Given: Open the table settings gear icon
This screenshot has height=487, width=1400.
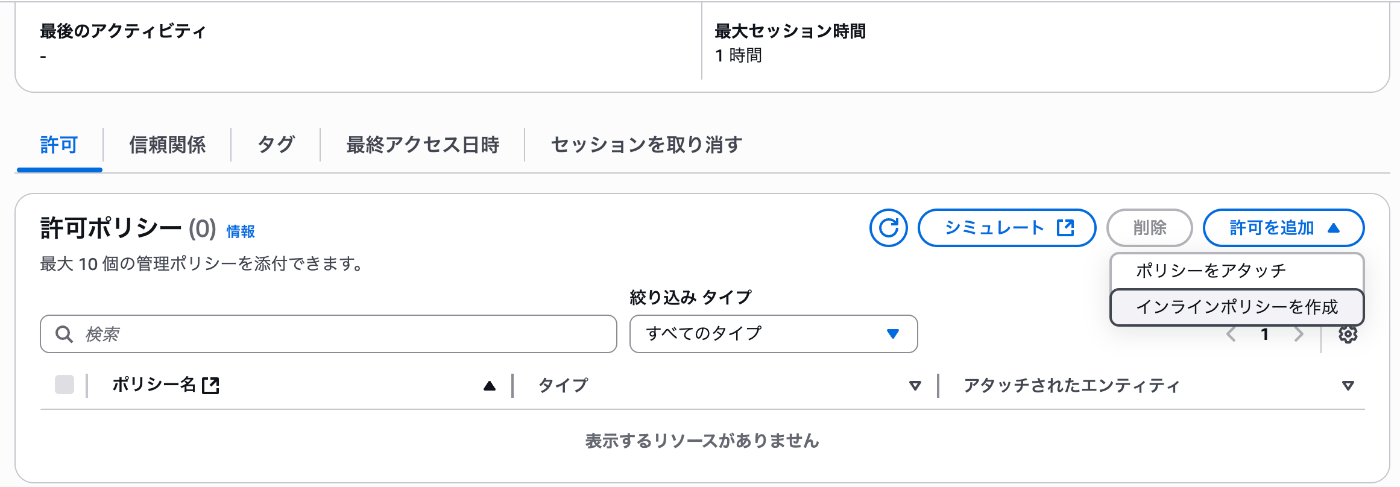Looking at the screenshot, I should [x=1347, y=335].
